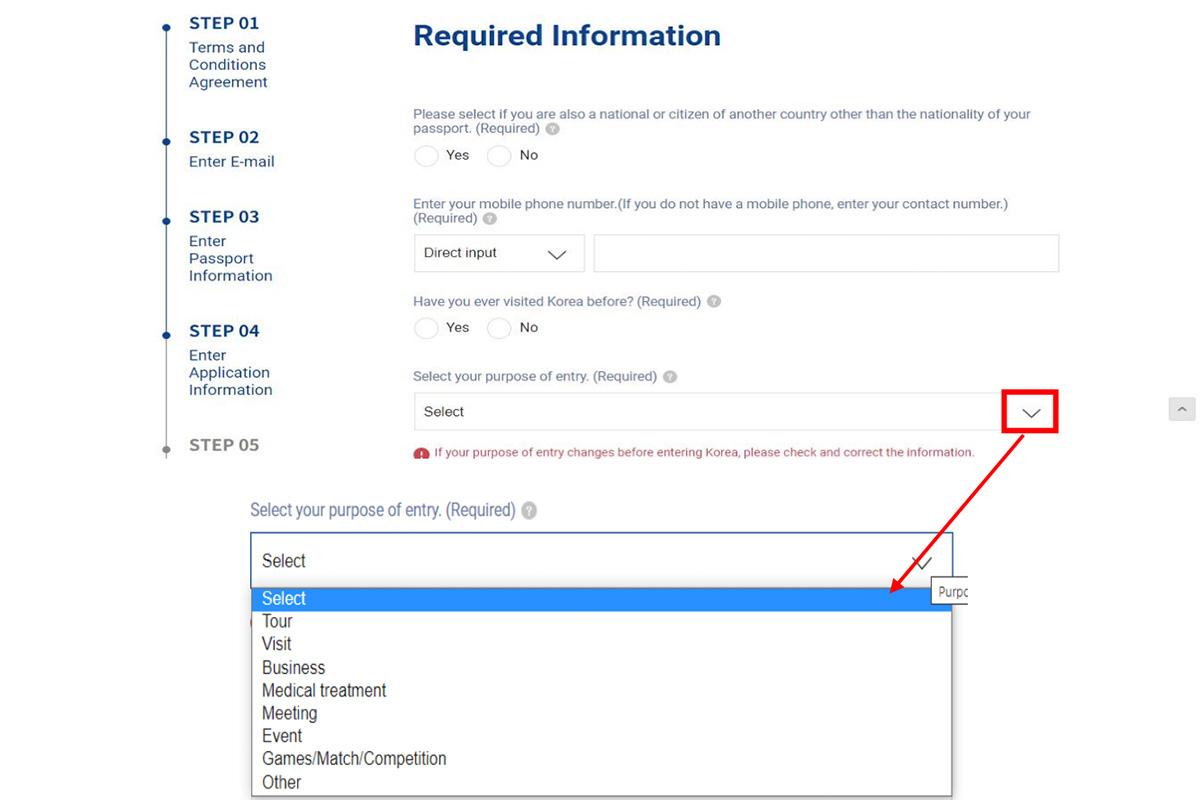Choose Tour from the purpose list
The height and width of the screenshot is (800, 1200).
[x=277, y=621]
